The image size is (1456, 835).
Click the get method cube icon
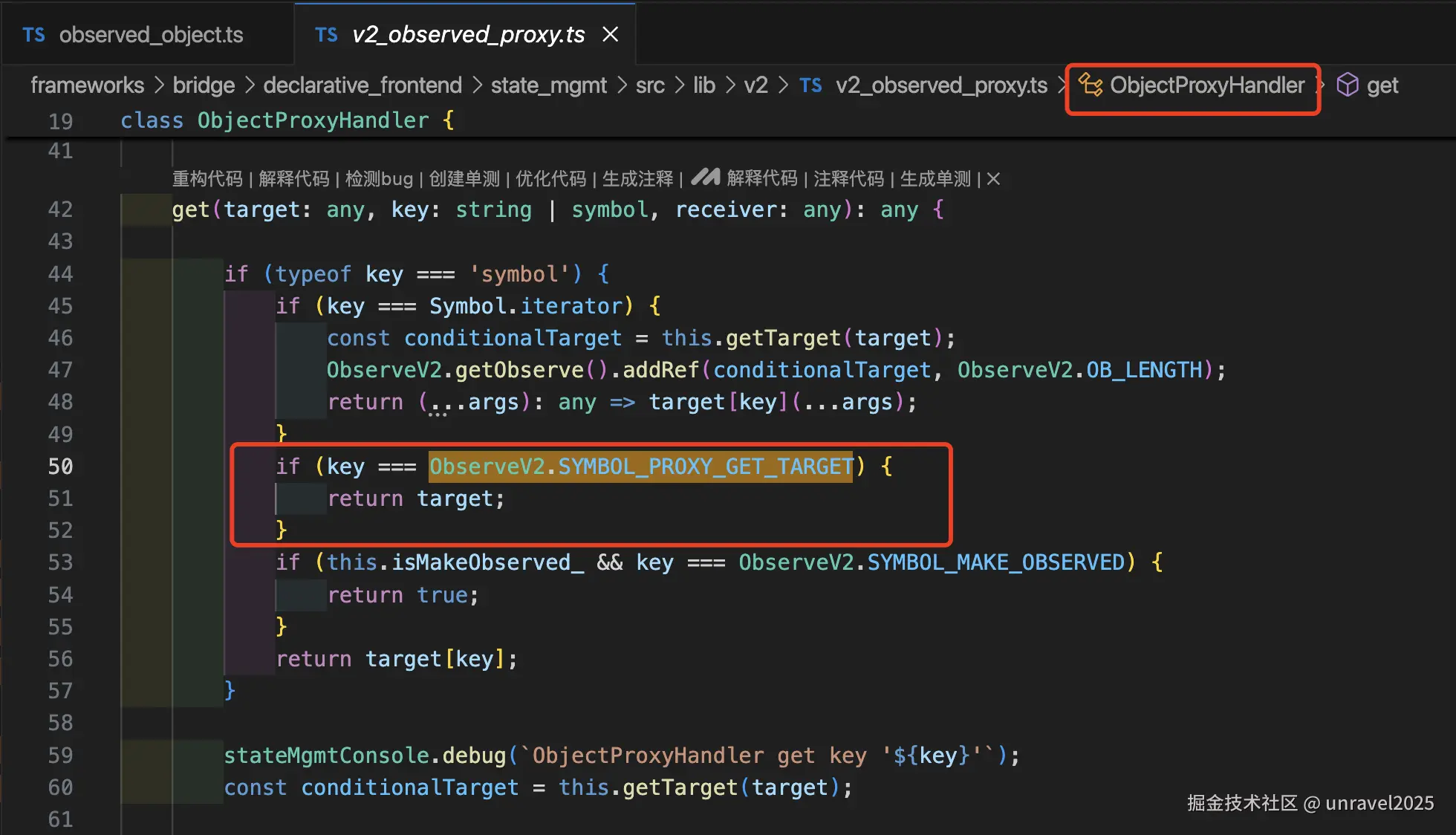(x=1347, y=85)
